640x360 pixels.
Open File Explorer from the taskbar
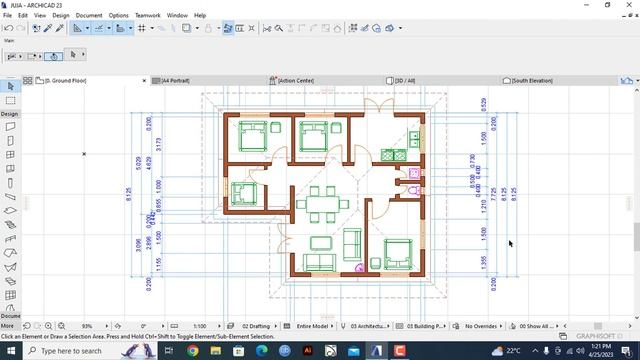216,351
